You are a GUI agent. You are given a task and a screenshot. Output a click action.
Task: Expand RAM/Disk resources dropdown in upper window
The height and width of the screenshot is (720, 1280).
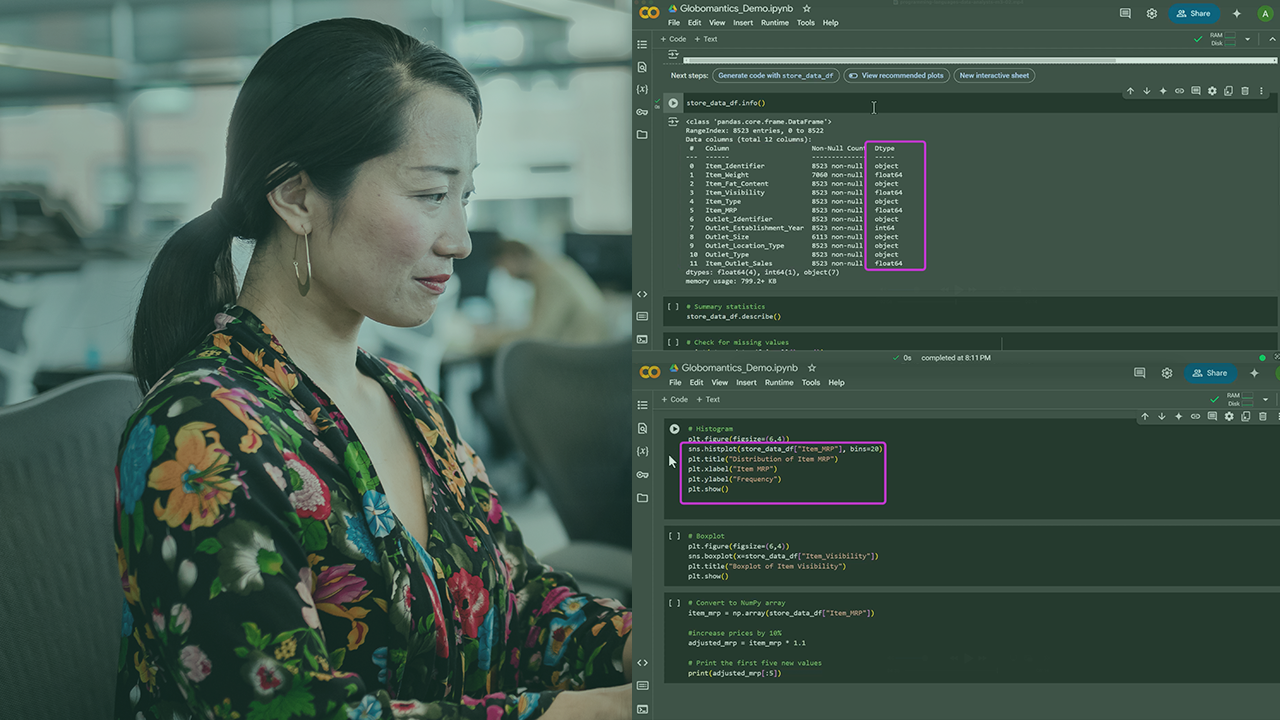[x=1247, y=39]
